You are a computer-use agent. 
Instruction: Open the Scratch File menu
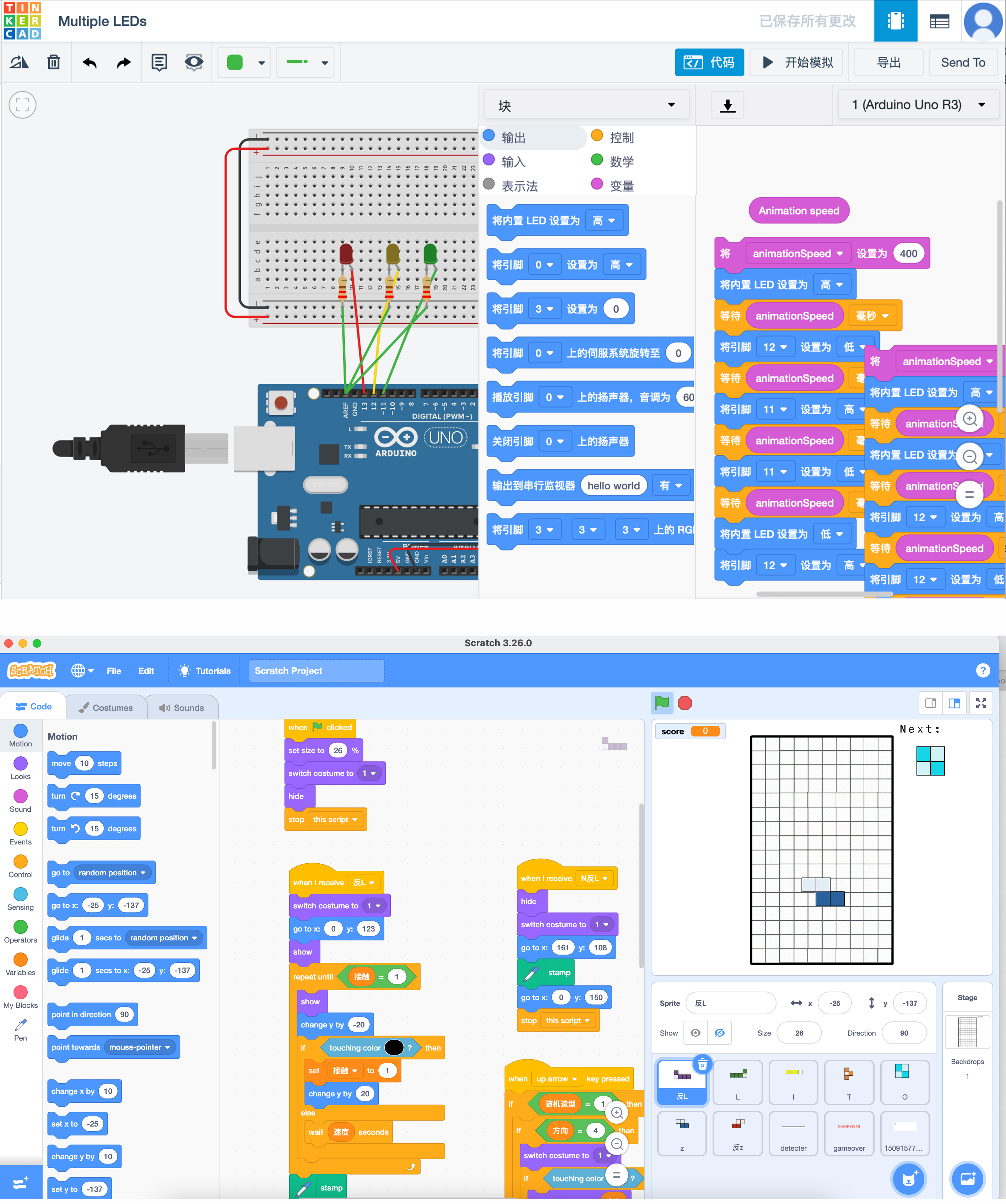[114, 671]
